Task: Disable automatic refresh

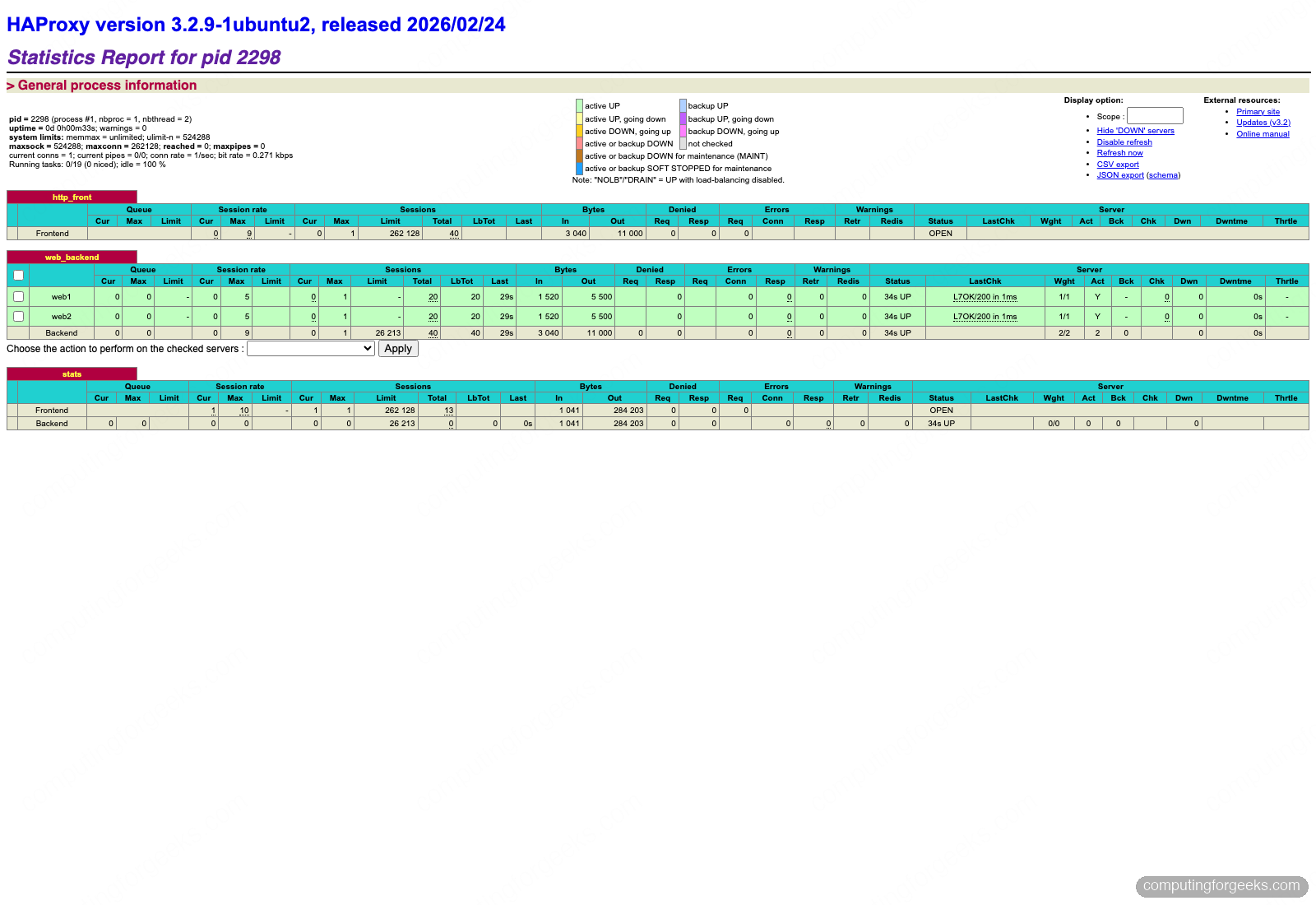Action: pos(1124,142)
